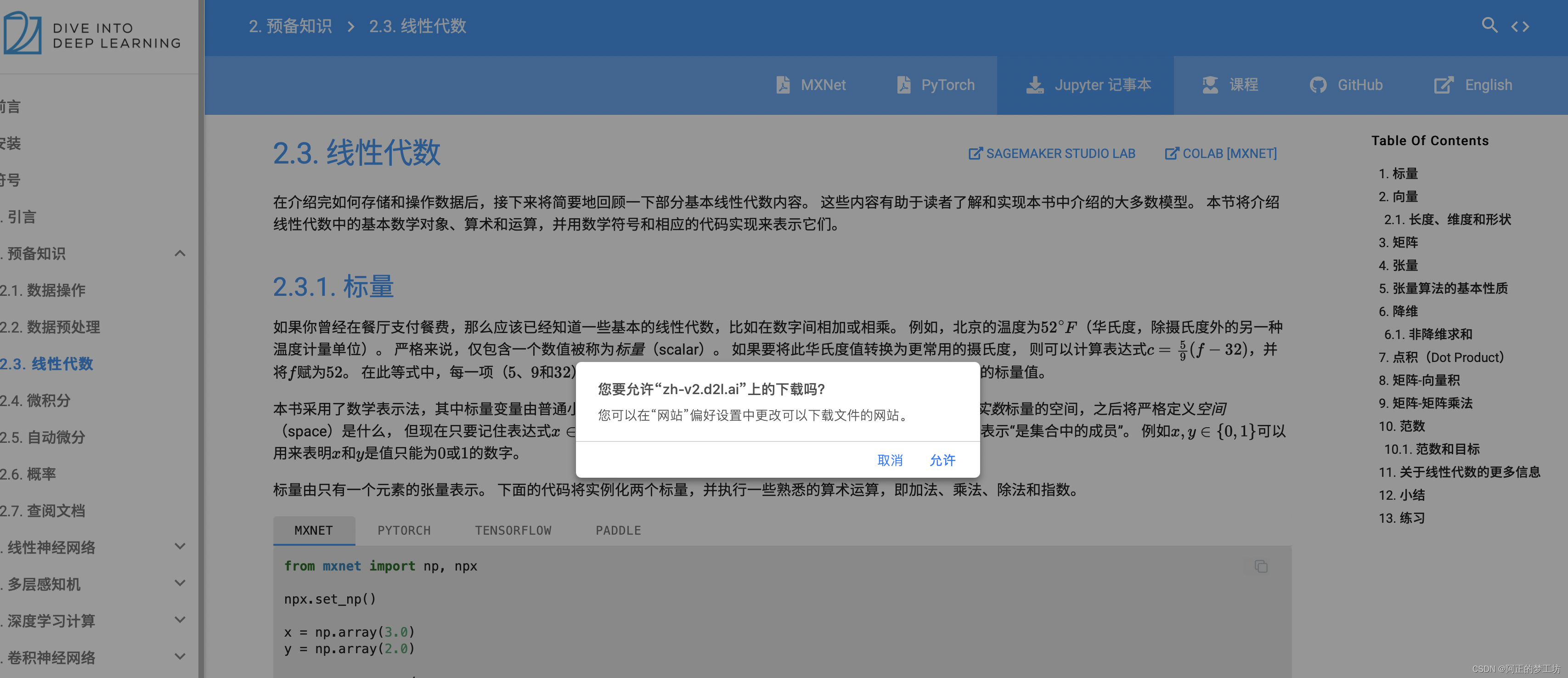1568x678 pixels.
Task: Switch to the English version
Action: click(x=1473, y=85)
